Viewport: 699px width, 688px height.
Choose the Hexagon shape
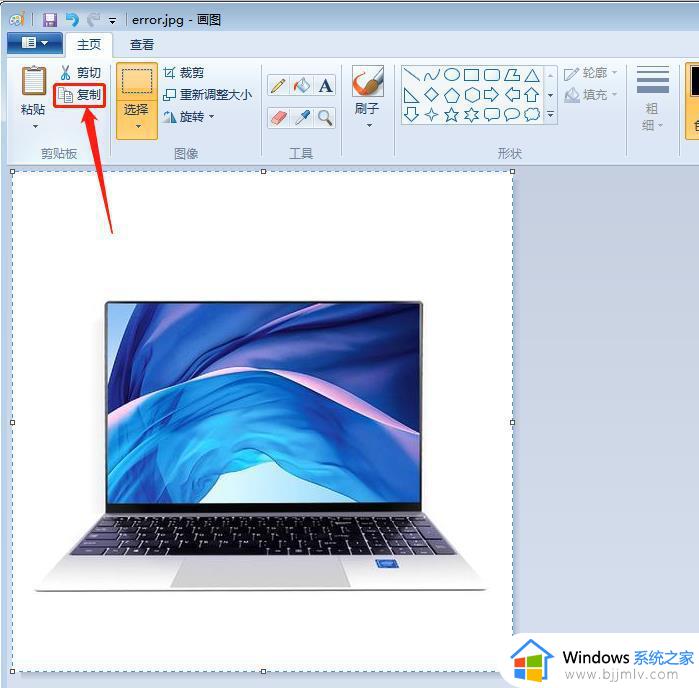[x=472, y=95]
